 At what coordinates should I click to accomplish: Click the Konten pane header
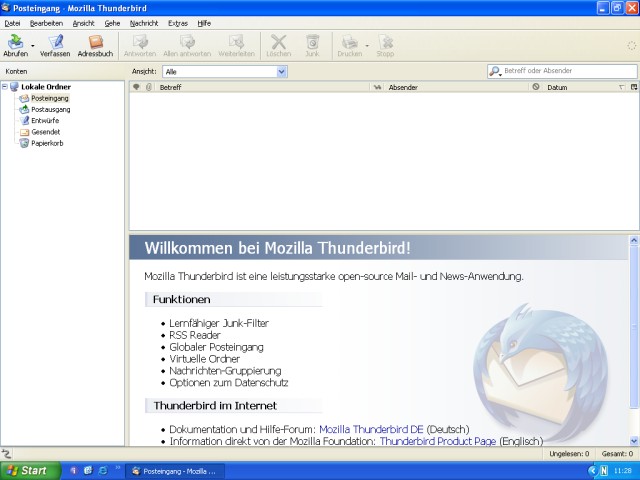point(16,71)
